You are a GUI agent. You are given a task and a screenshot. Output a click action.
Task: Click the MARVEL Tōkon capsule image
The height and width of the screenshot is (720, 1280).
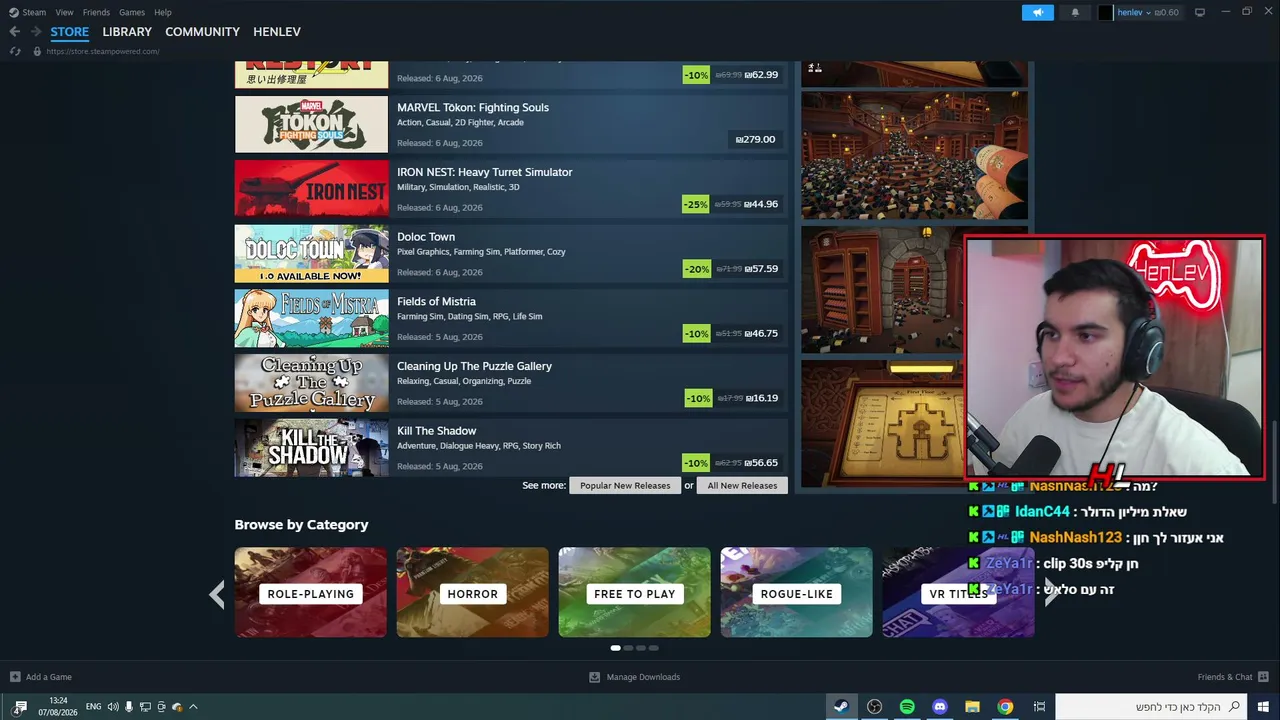pyautogui.click(x=311, y=124)
